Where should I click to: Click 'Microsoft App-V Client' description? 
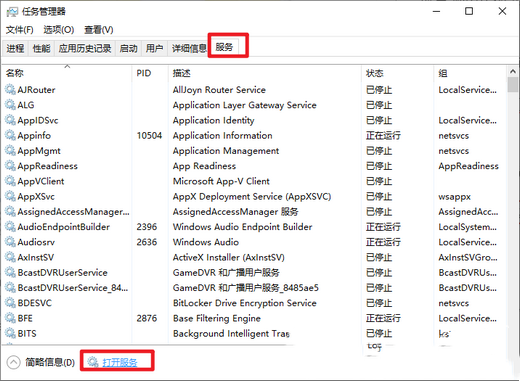pyautogui.click(x=221, y=181)
